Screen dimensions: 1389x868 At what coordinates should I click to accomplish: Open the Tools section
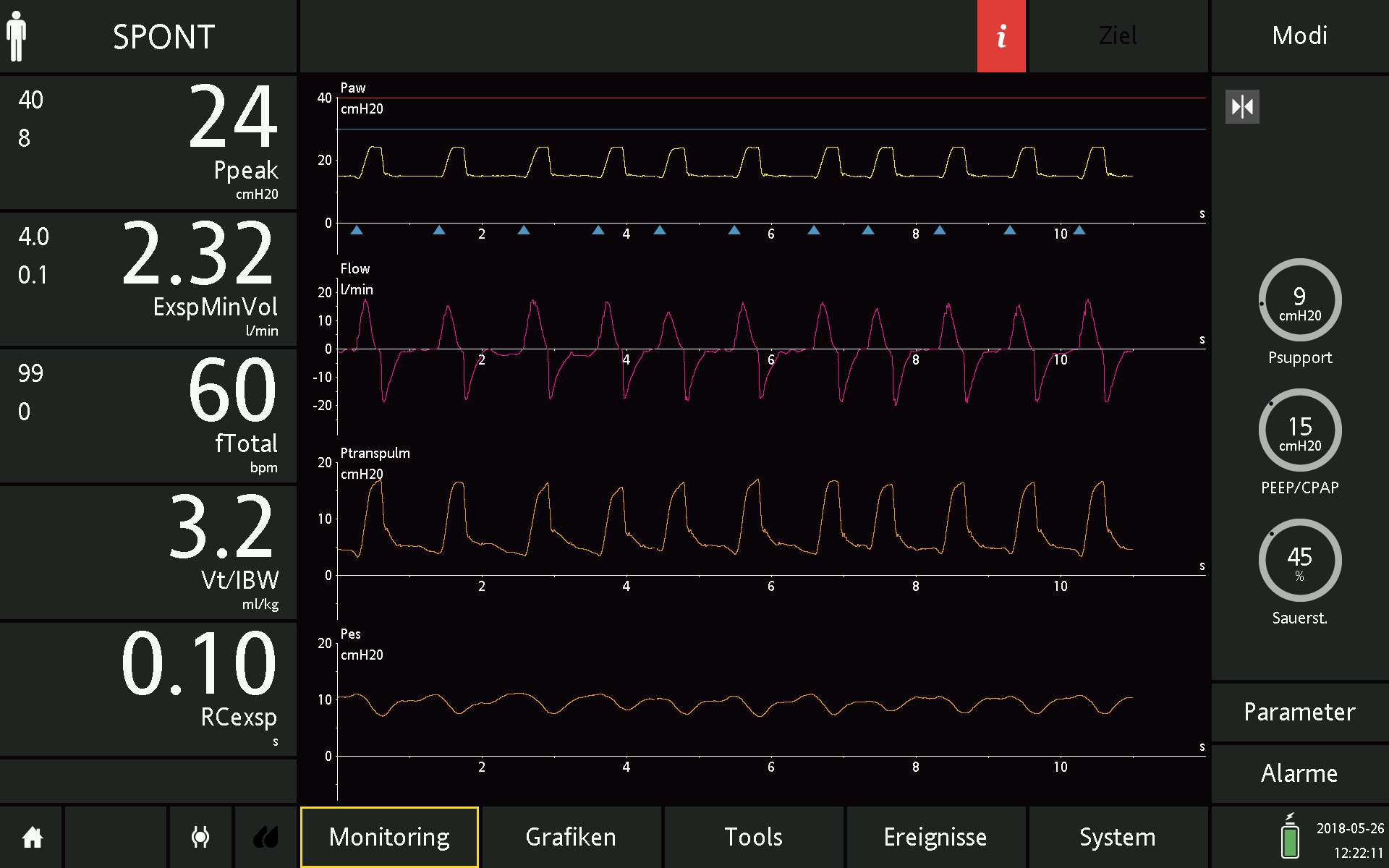[x=753, y=837]
